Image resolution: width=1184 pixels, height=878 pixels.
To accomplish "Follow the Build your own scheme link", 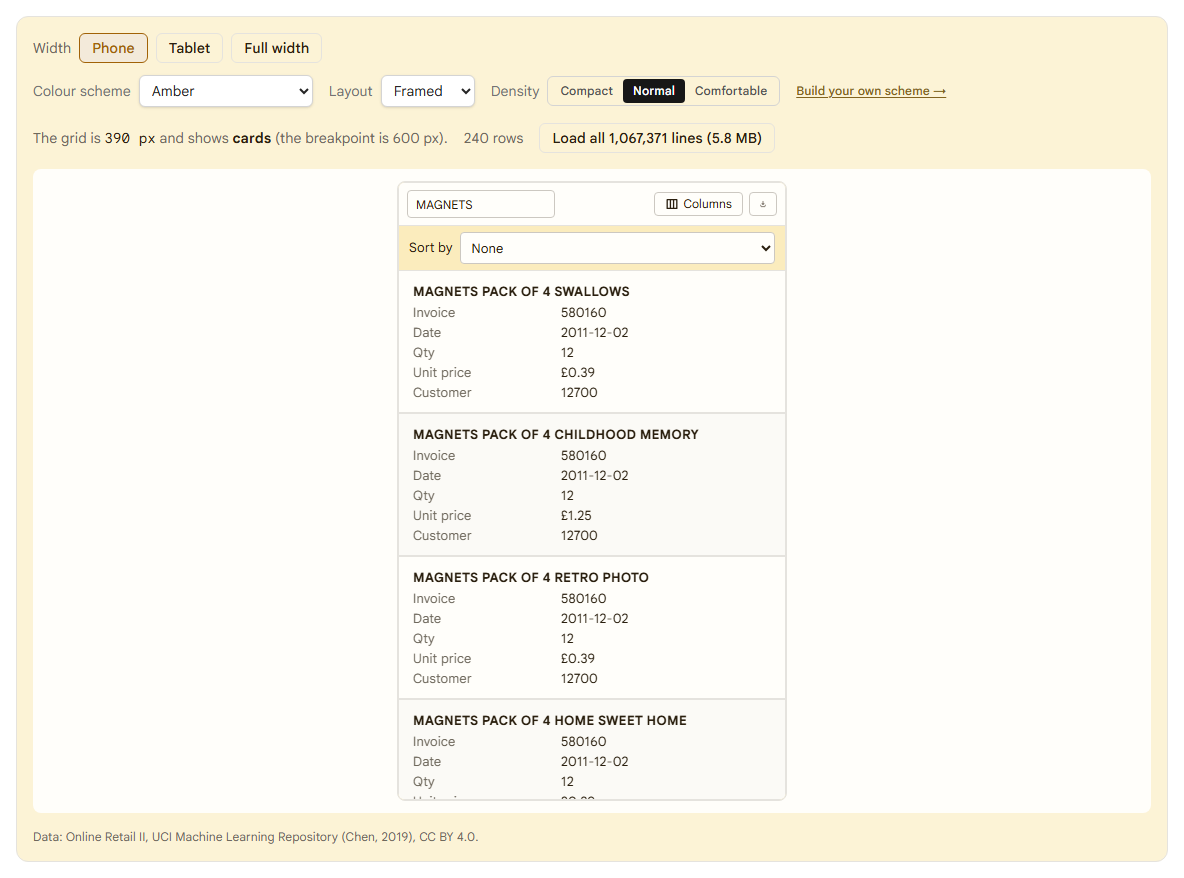I will (x=871, y=91).
